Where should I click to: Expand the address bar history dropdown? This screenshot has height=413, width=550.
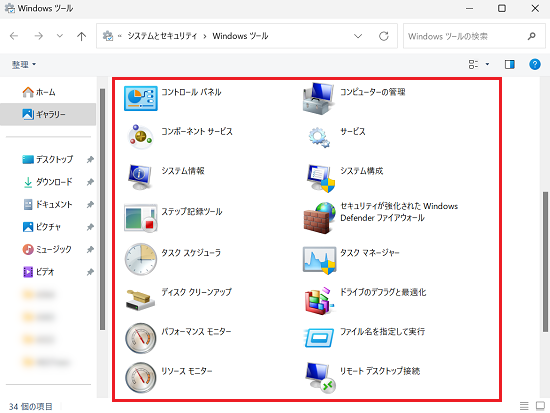(x=358, y=36)
